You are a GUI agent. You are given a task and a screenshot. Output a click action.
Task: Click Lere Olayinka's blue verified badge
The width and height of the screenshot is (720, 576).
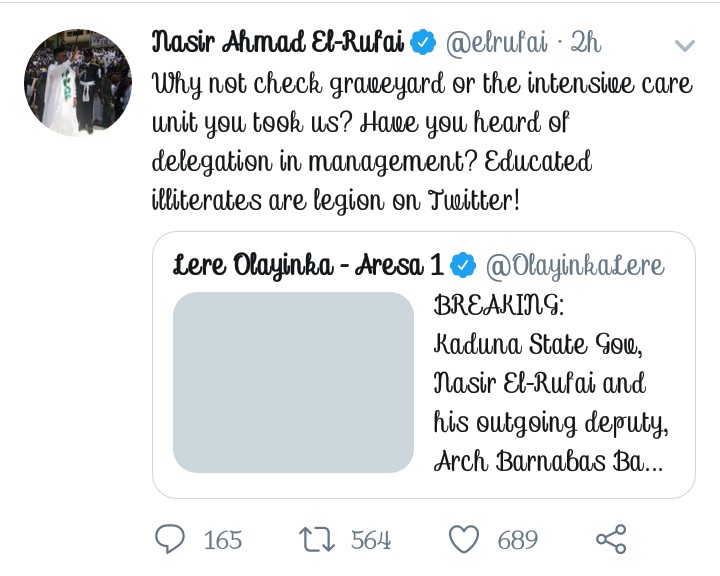point(462,266)
